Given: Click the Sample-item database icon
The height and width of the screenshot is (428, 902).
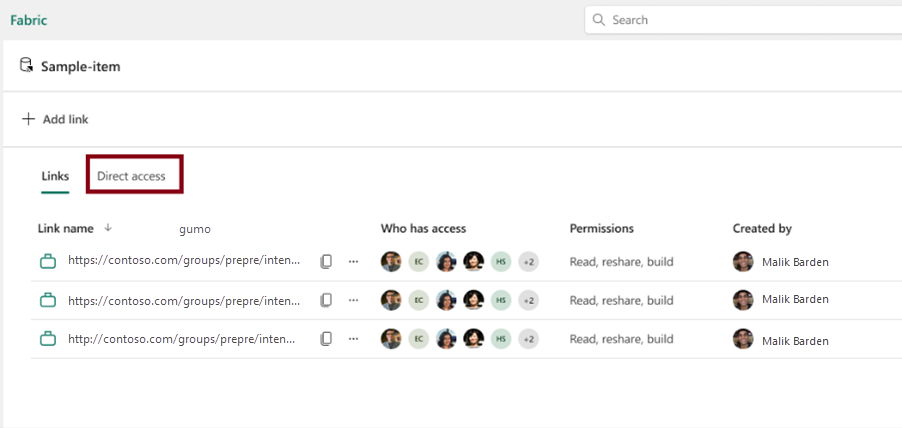Looking at the screenshot, I should [27, 66].
